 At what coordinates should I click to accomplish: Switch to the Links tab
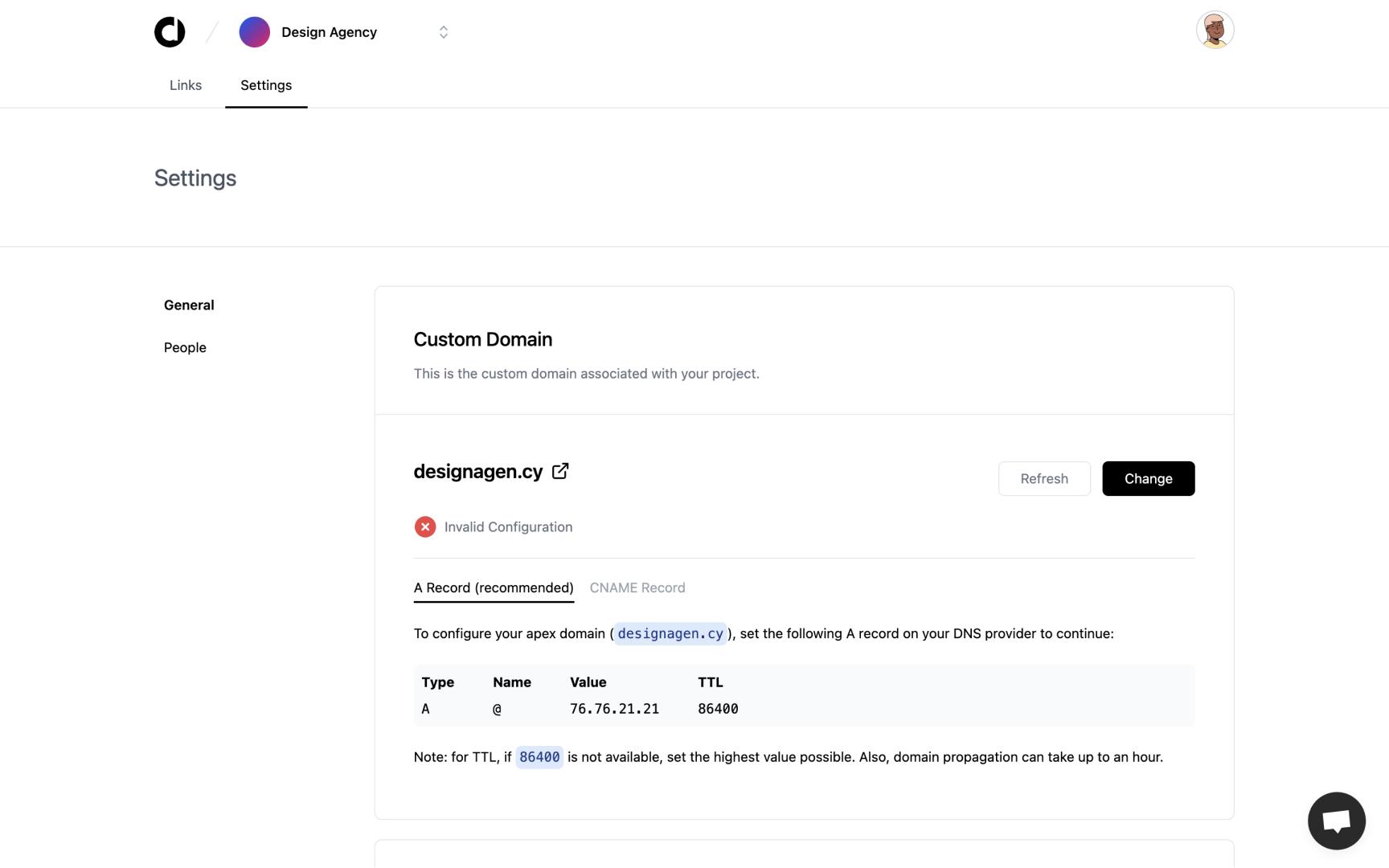point(186,85)
